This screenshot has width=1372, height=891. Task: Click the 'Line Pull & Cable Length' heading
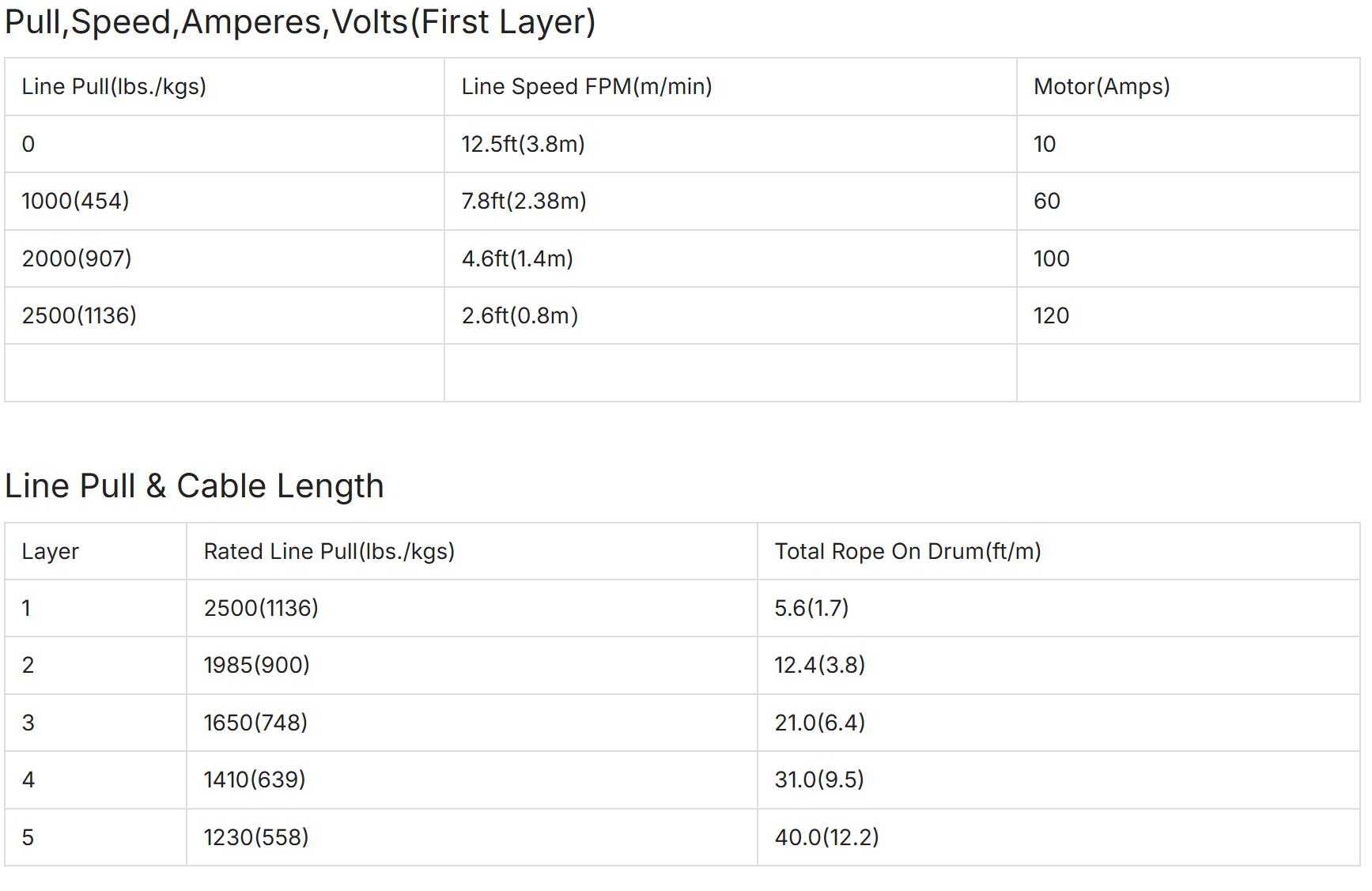[x=194, y=485]
